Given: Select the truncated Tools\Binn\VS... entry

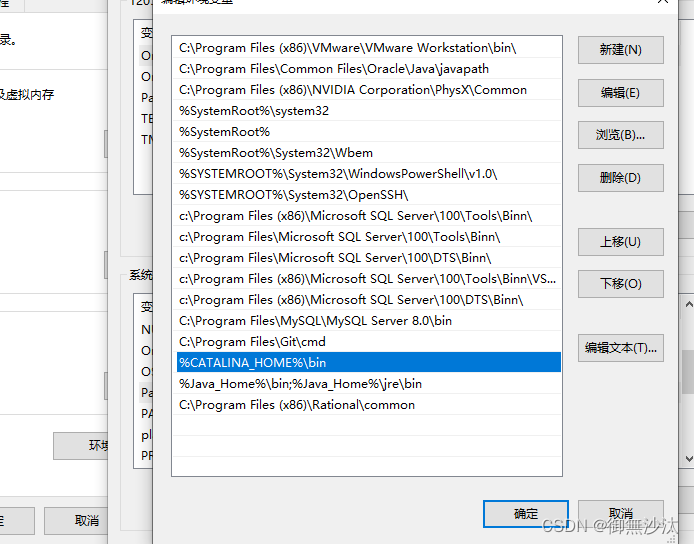Looking at the screenshot, I should [x=368, y=279].
